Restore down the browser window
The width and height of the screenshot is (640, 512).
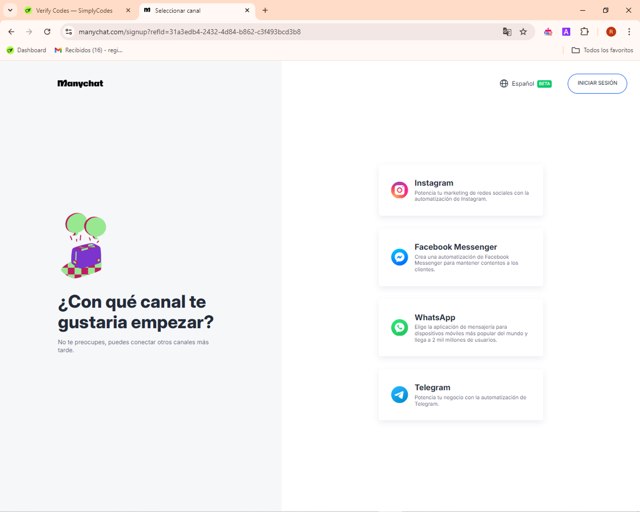pos(606,11)
